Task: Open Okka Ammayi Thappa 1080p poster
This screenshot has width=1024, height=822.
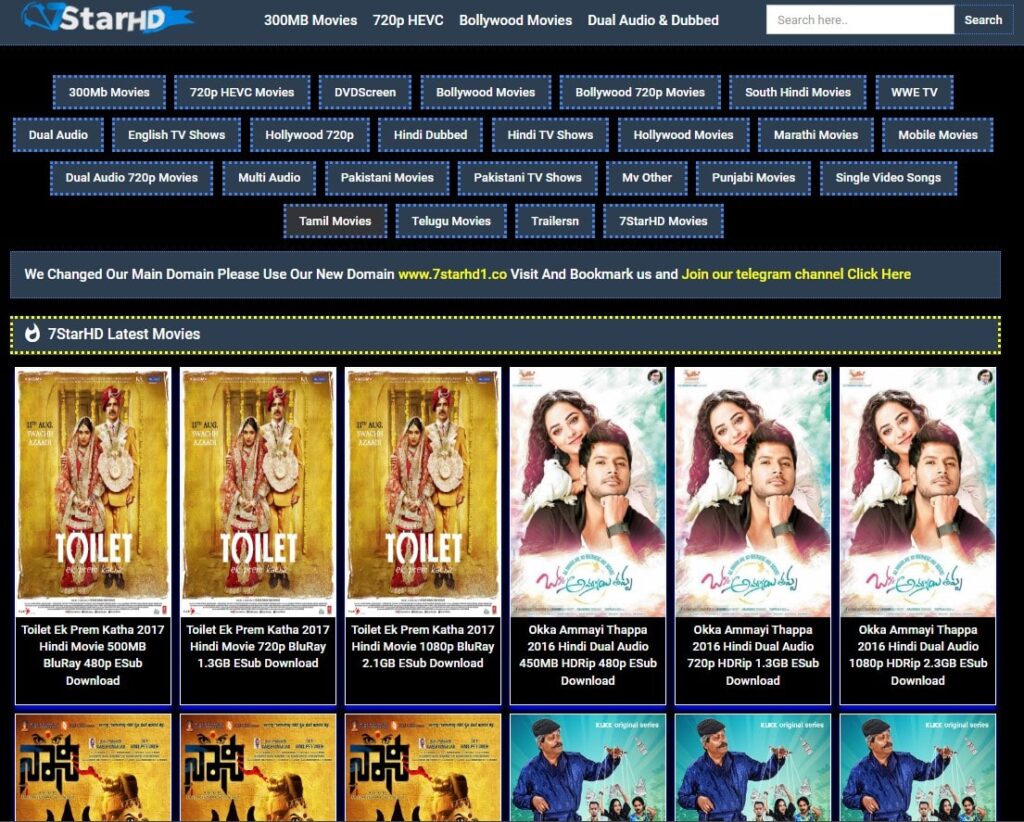Action: (918, 492)
